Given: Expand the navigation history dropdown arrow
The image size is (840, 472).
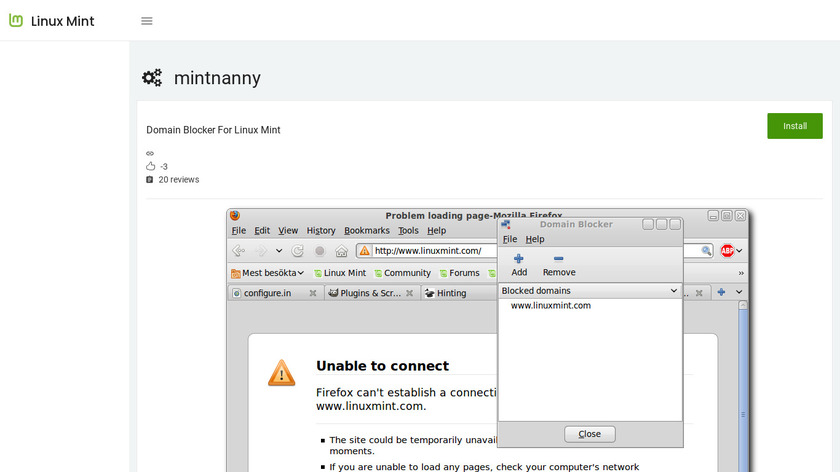Looking at the screenshot, I should pos(279,251).
